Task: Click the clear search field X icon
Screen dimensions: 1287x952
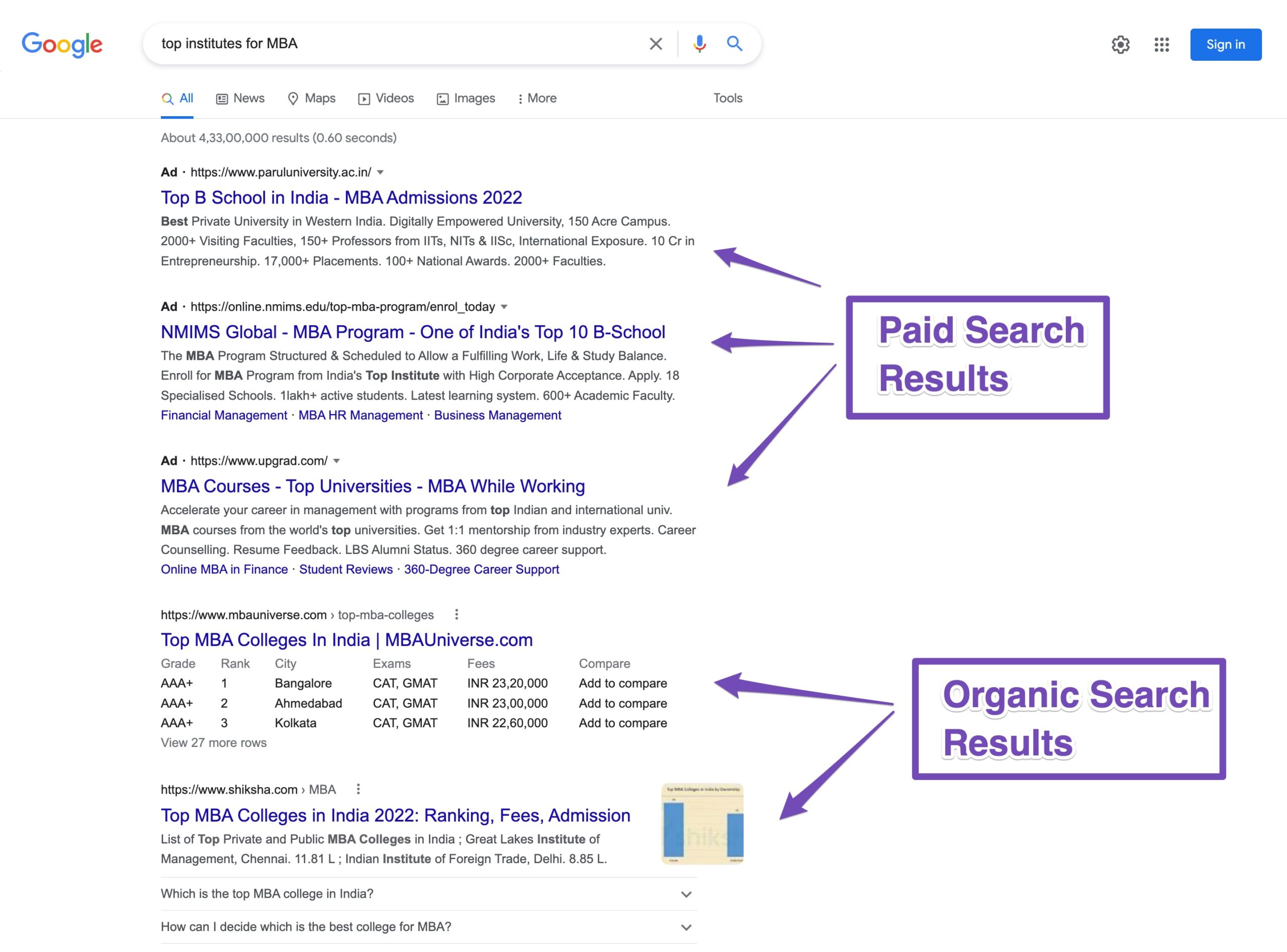Action: pyautogui.click(x=656, y=43)
